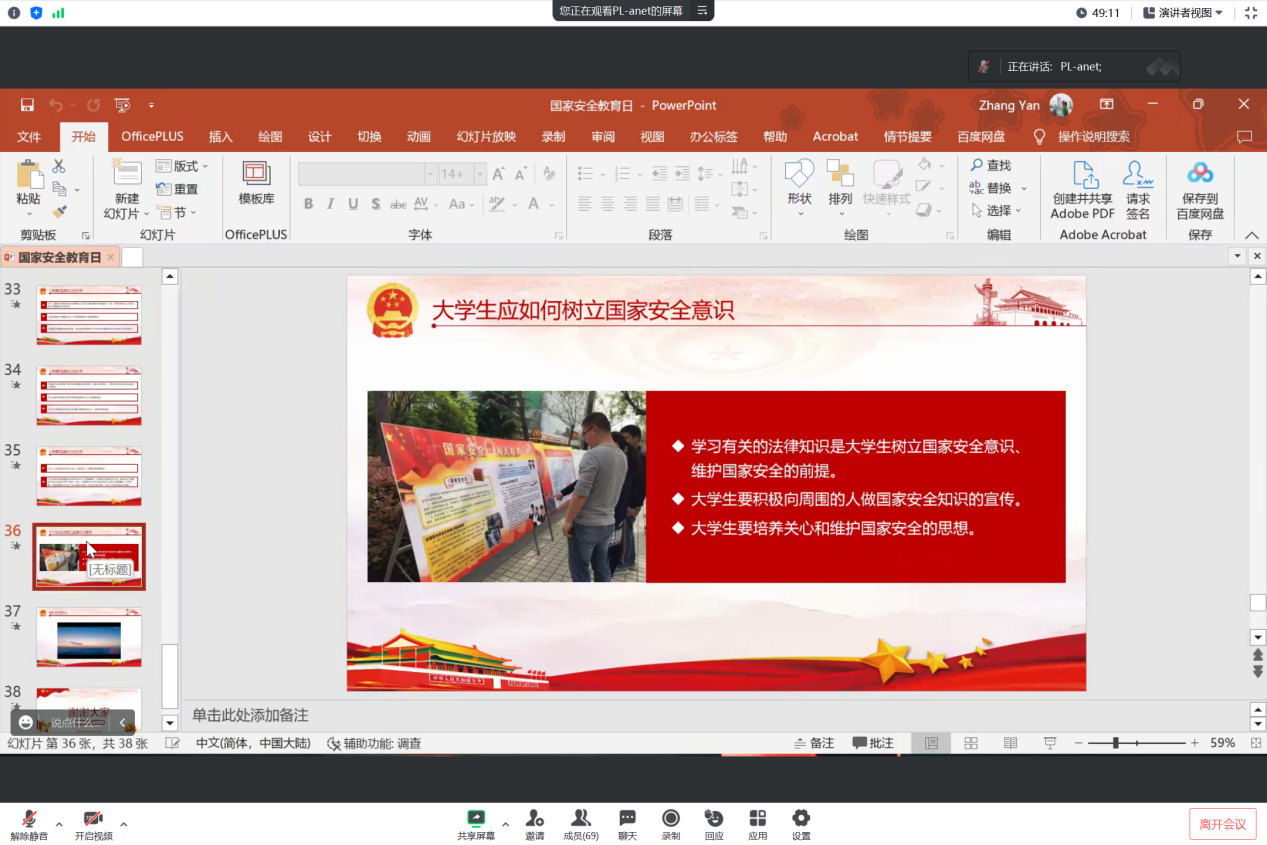1267x845 pixels.
Task: Click the 中文(简体，中国大陆) language indicator
Action: coord(253,743)
